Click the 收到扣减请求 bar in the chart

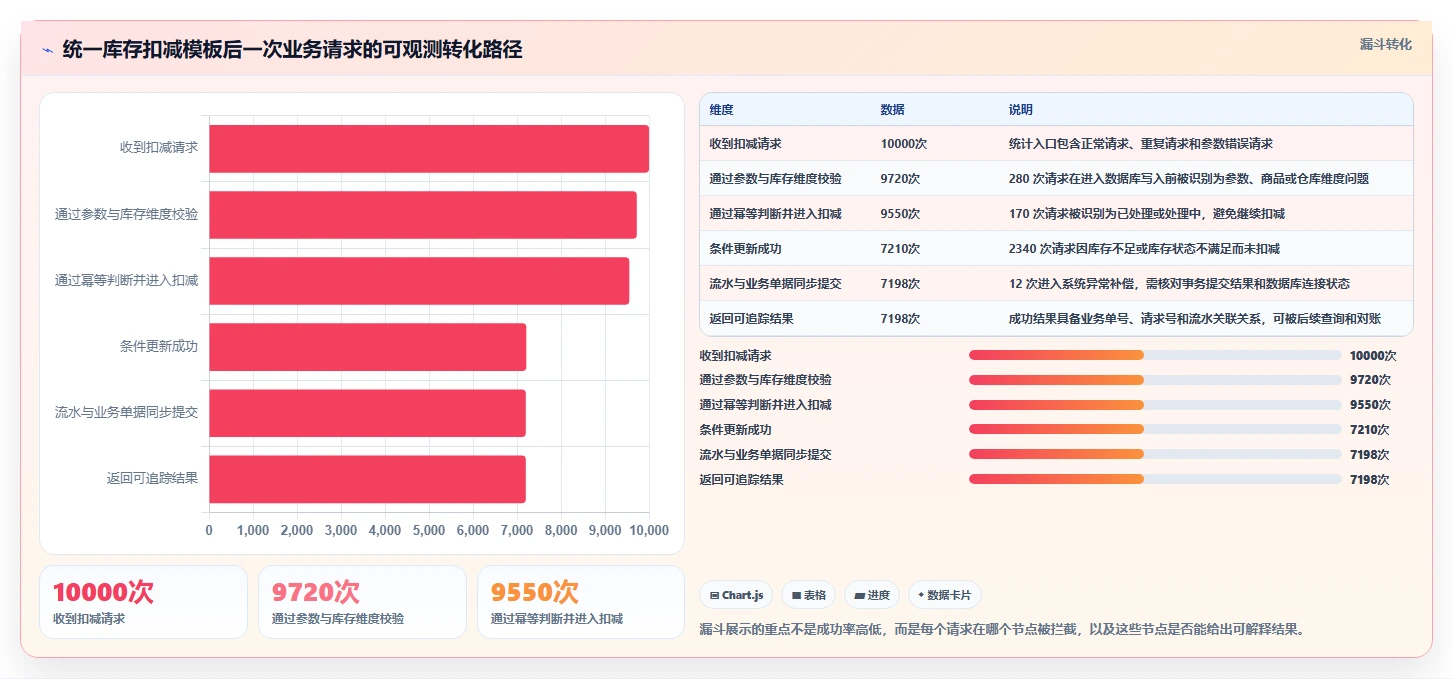429,148
